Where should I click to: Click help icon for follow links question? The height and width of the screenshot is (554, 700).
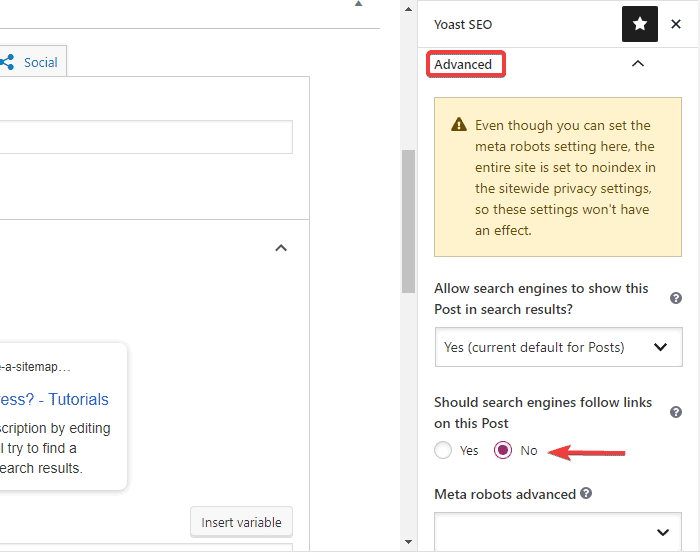click(x=676, y=412)
